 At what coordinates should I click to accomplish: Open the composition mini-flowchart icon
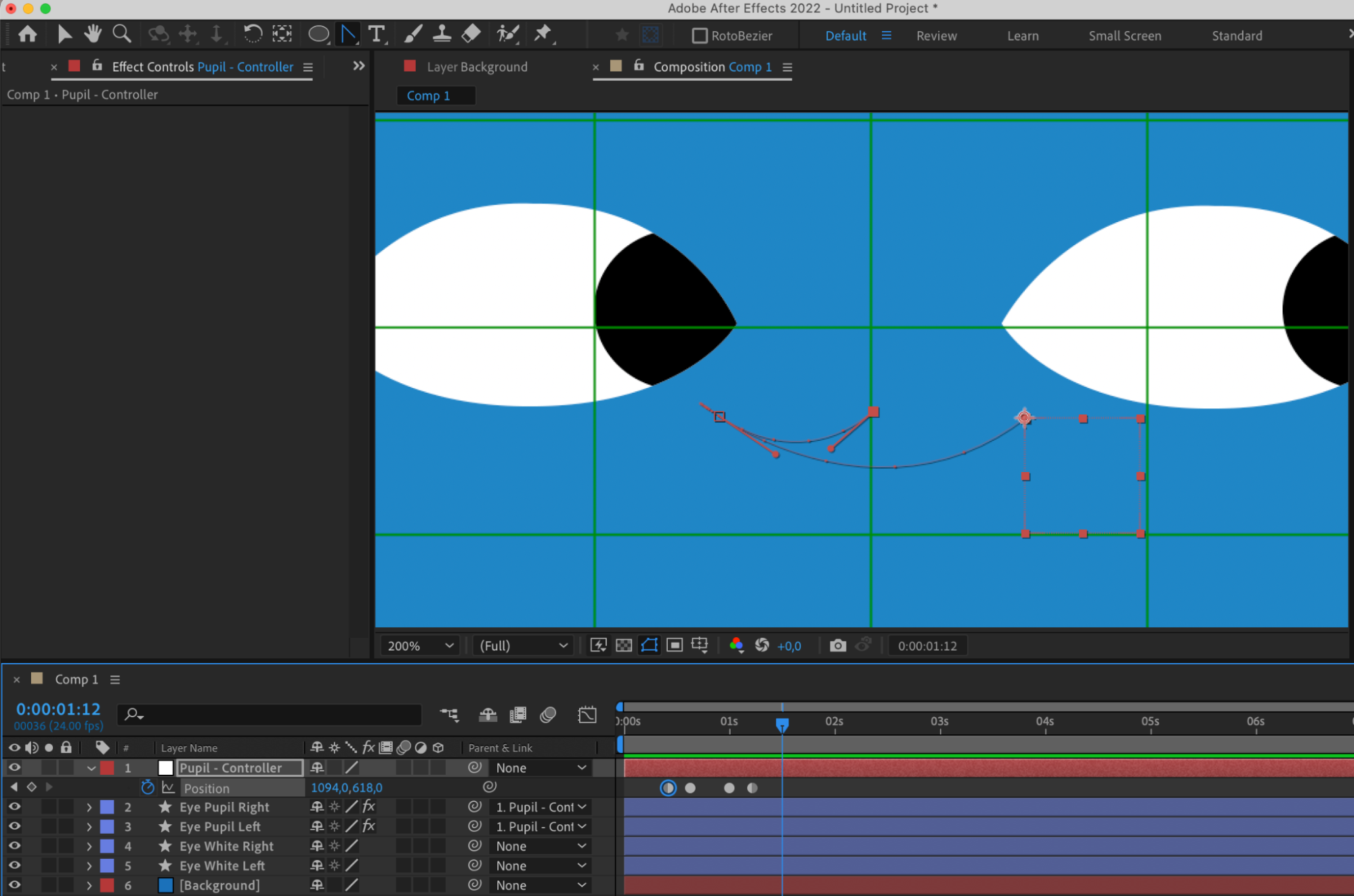(x=449, y=714)
